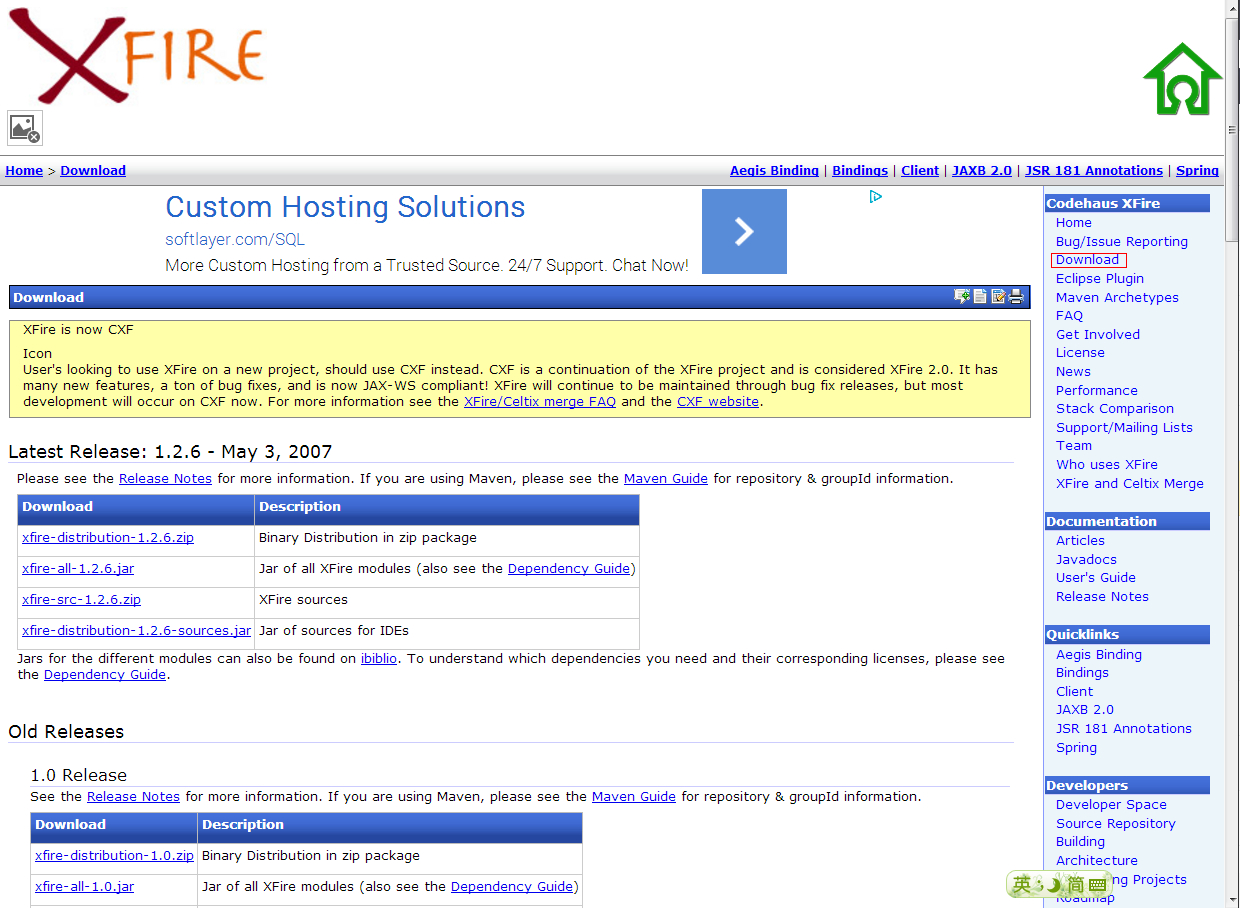1240x908 pixels.
Task: Click the 'Latest Release: 1.2.6 - May 3, 2007' heading
Action: coord(170,452)
